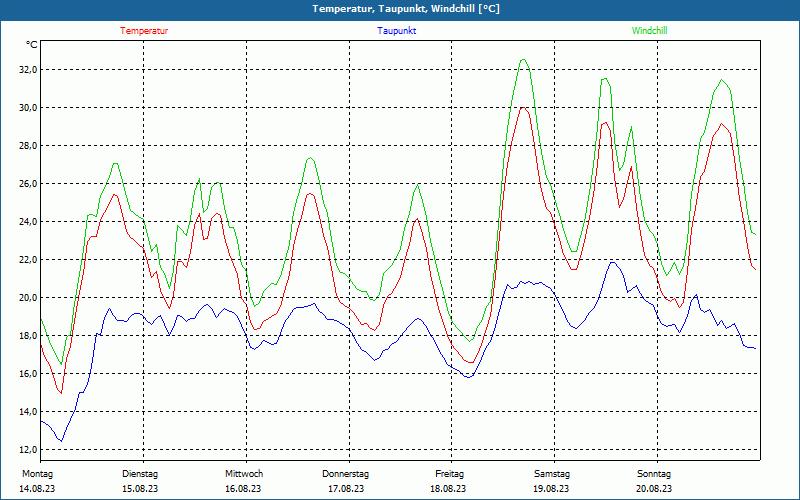Click the 30,0 axis value
The image size is (800, 500).
tap(28, 108)
